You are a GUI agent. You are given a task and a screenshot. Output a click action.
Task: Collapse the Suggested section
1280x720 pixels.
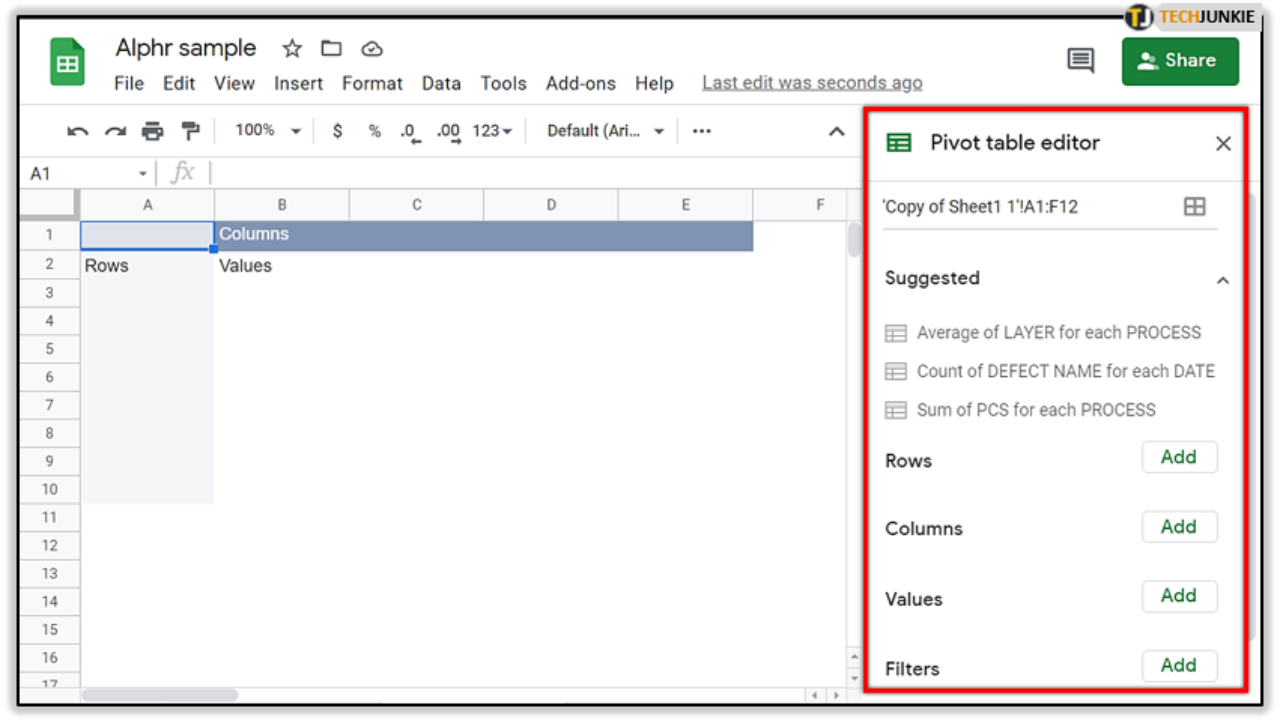tap(1222, 280)
